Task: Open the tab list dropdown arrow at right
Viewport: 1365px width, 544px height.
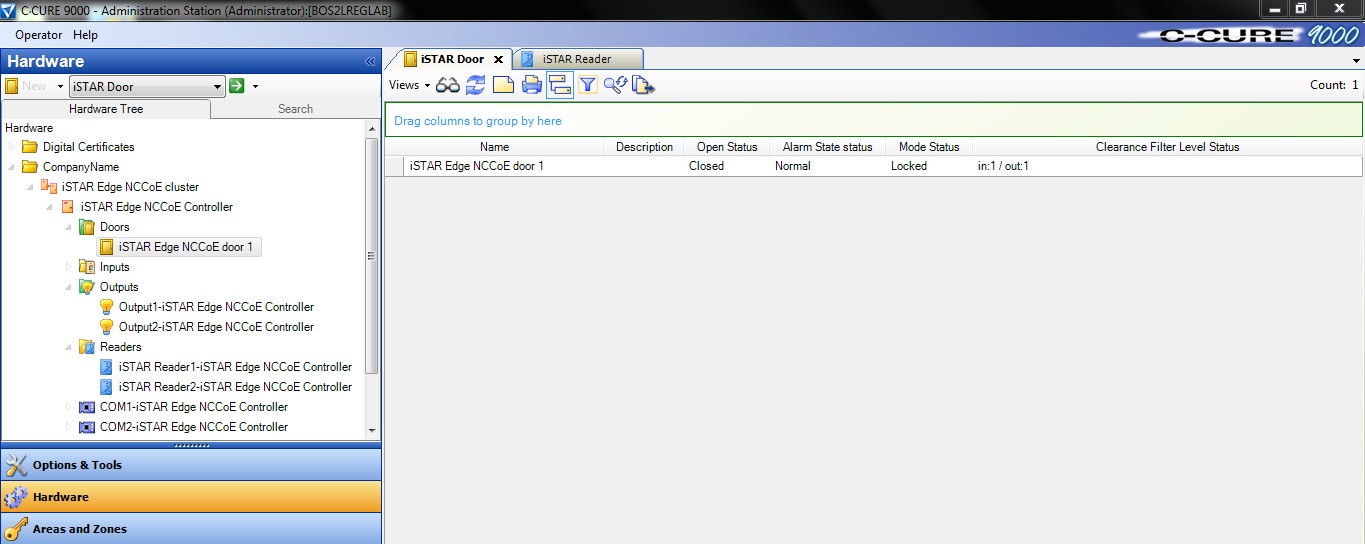Action: 1356,62
